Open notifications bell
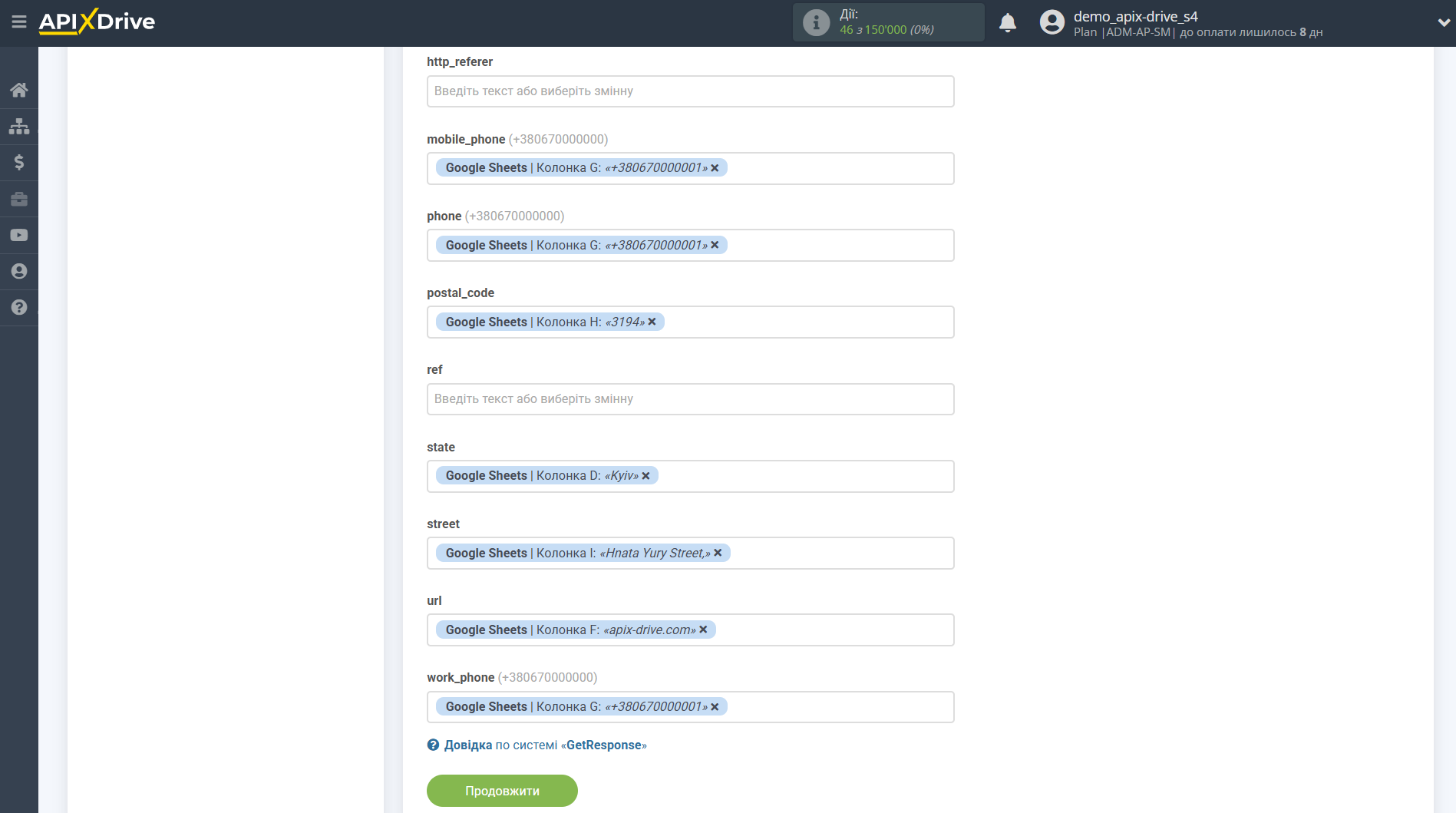 (1008, 22)
